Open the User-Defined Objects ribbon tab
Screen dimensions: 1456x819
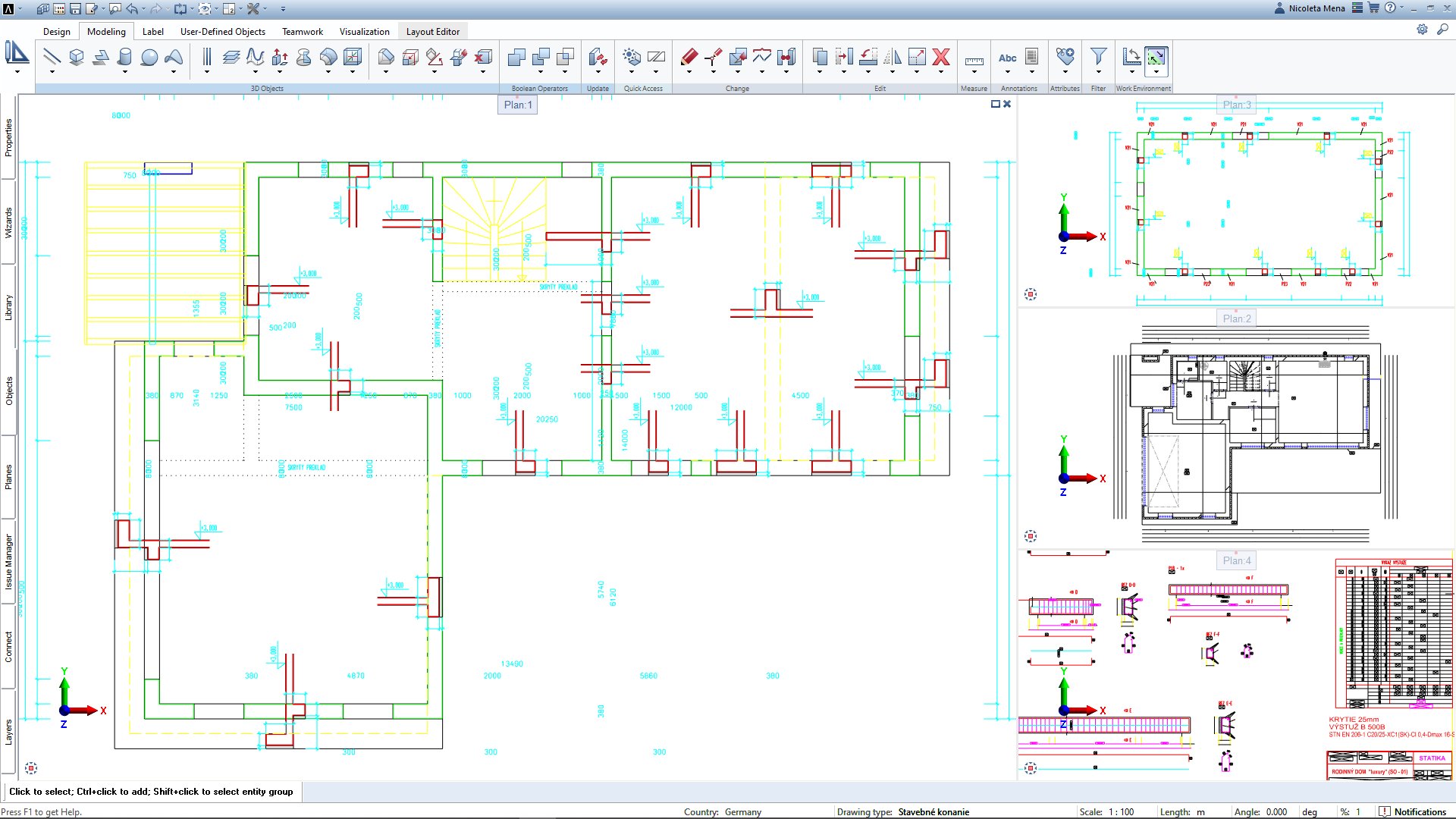coord(222,32)
